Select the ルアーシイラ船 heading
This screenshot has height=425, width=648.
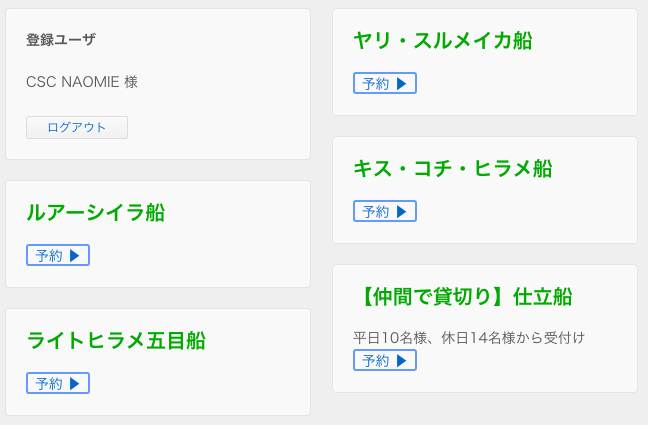[96, 212]
